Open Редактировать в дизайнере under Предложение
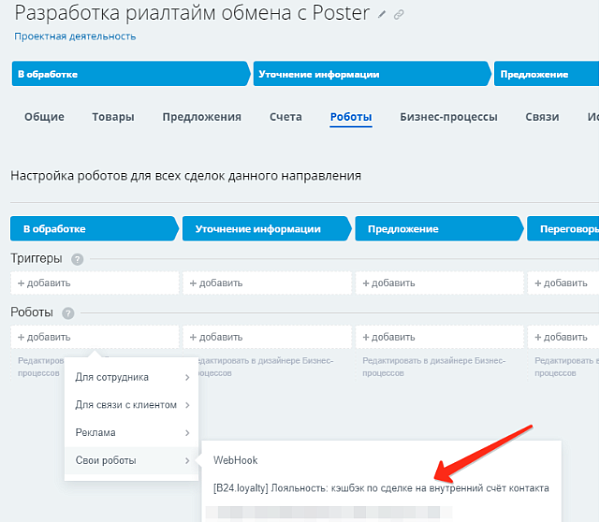 pos(434,367)
